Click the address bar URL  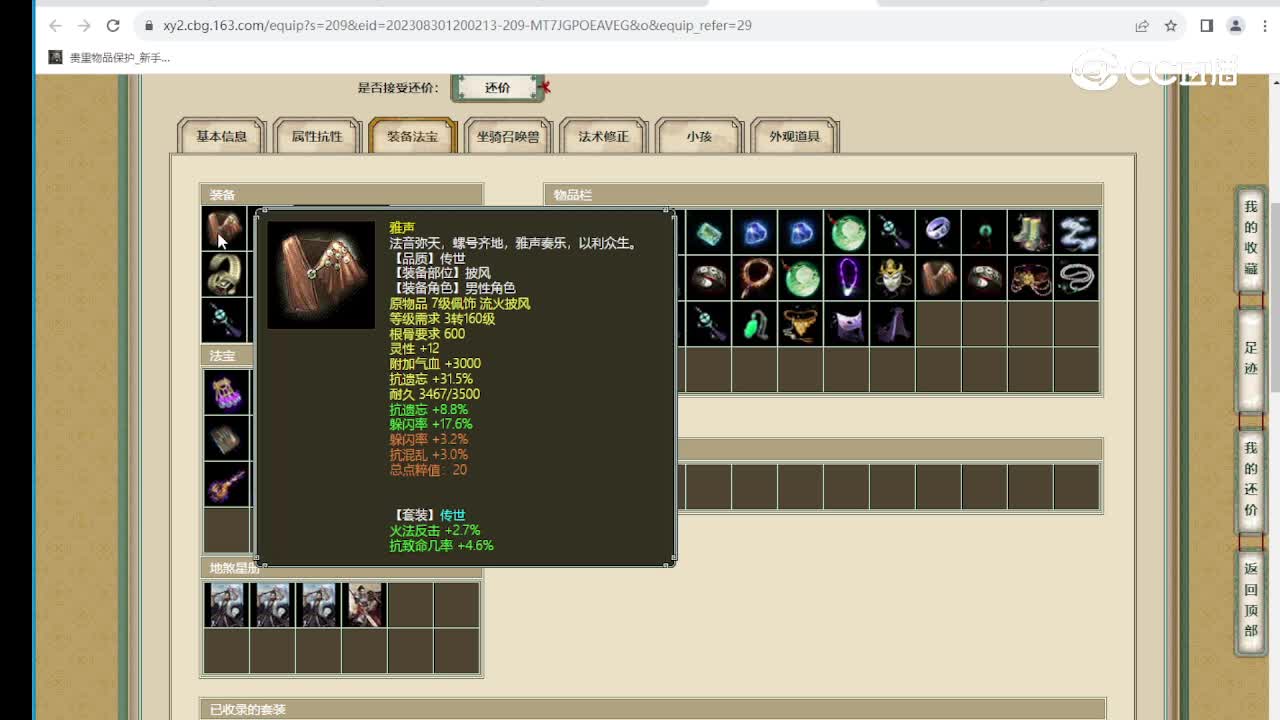point(457,26)
